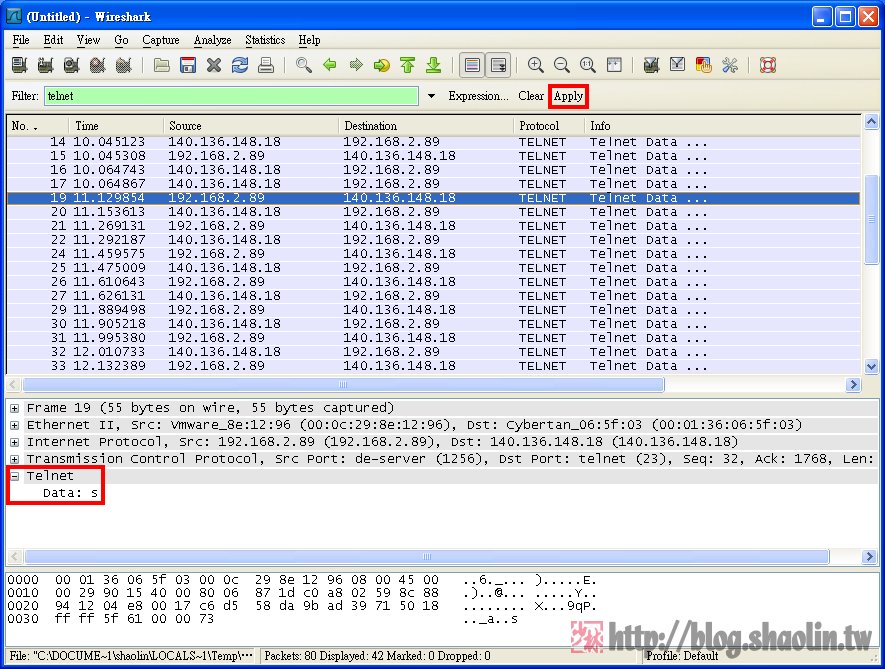Zoom out the packet text

tap(562, 65)
